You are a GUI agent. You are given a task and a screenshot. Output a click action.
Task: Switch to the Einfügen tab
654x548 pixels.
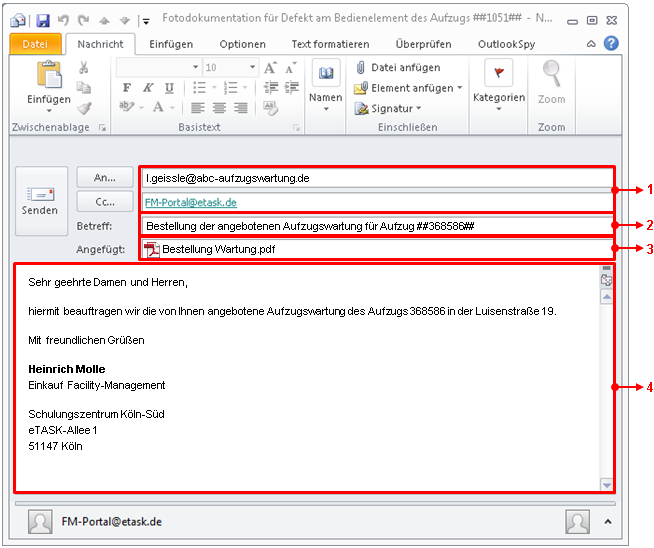[x=171, y=44]
